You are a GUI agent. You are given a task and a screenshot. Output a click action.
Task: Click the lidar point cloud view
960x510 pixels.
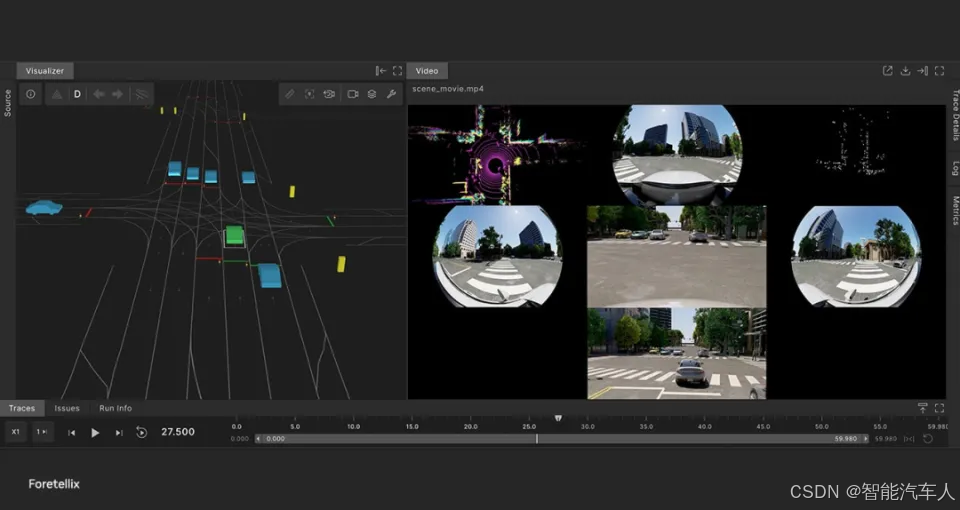[x=497, y=155]
